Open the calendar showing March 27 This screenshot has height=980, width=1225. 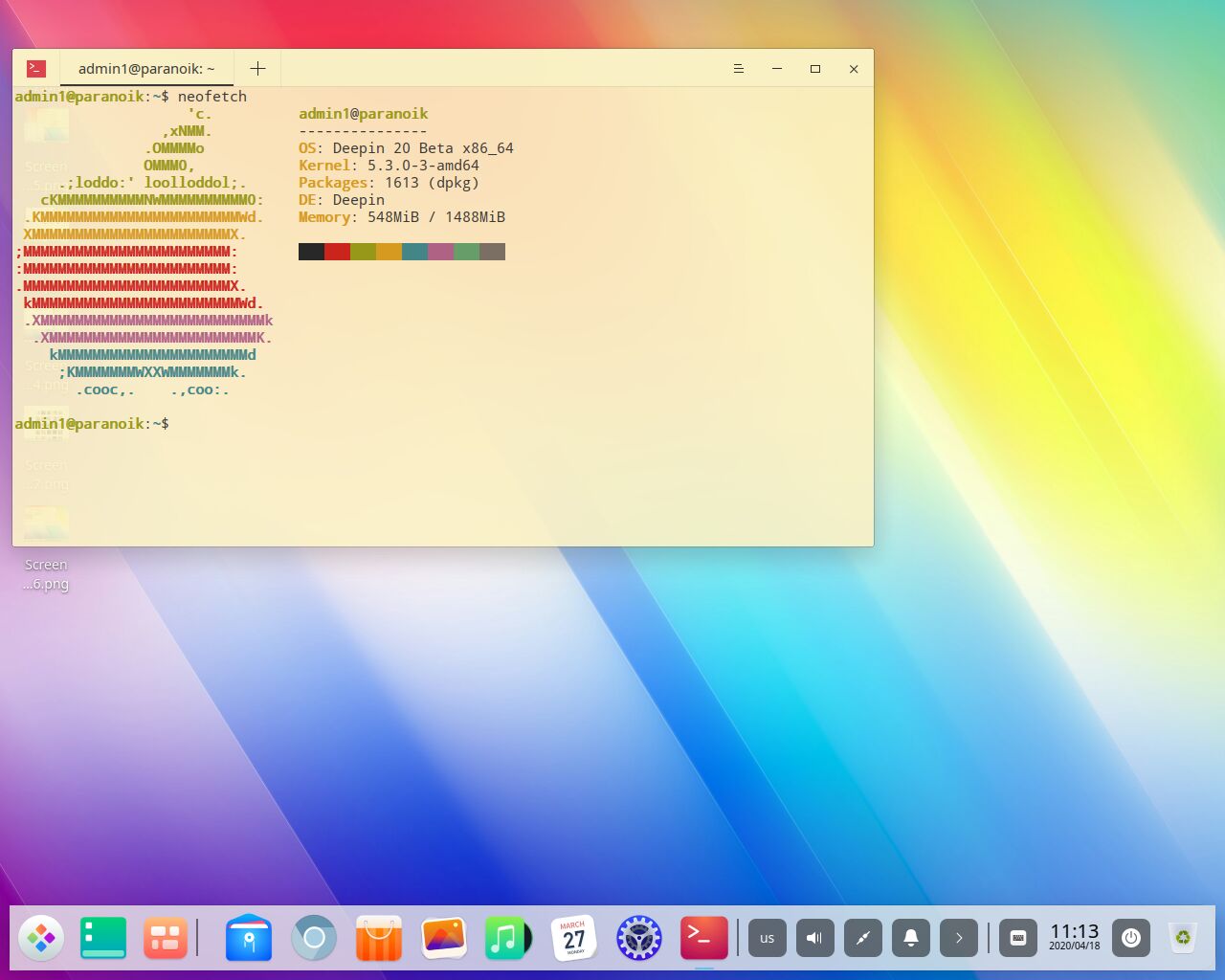[x=574, y=938]
